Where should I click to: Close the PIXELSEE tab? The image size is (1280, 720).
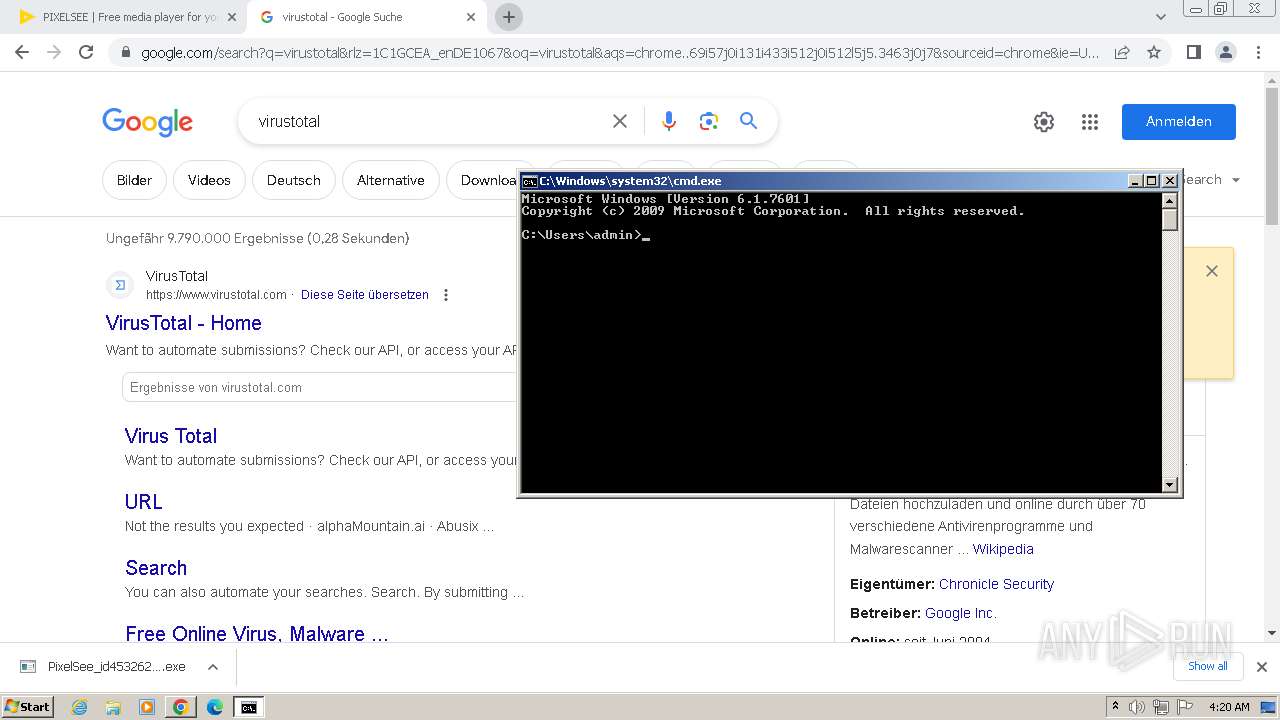[x=232, y=17]
